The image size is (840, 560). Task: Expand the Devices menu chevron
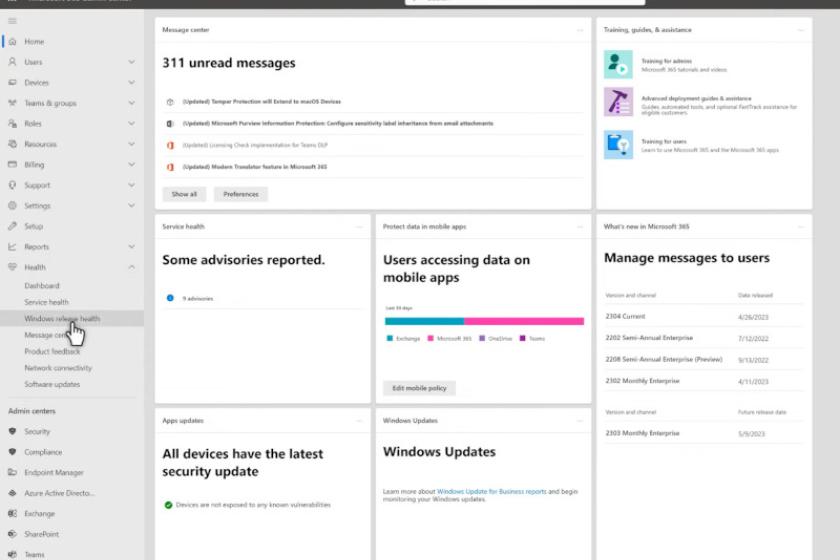point(131,82)
